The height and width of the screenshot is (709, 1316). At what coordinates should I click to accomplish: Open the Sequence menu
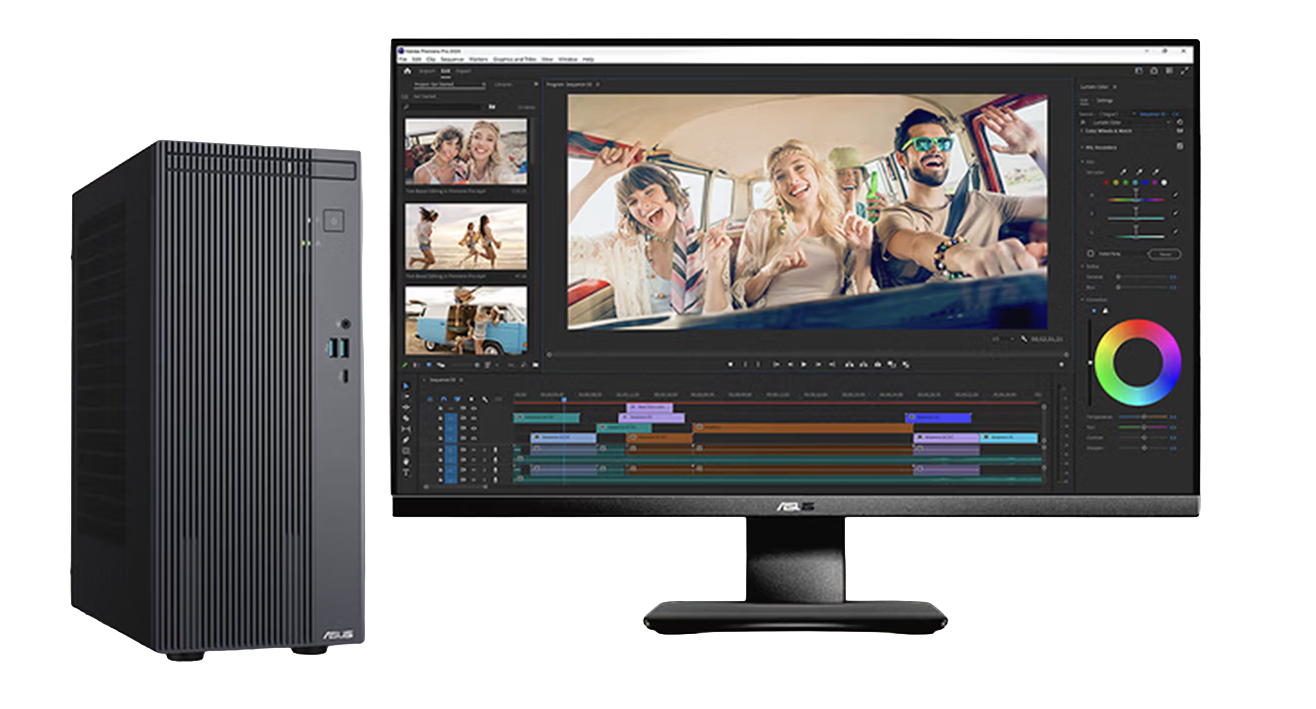452,60
